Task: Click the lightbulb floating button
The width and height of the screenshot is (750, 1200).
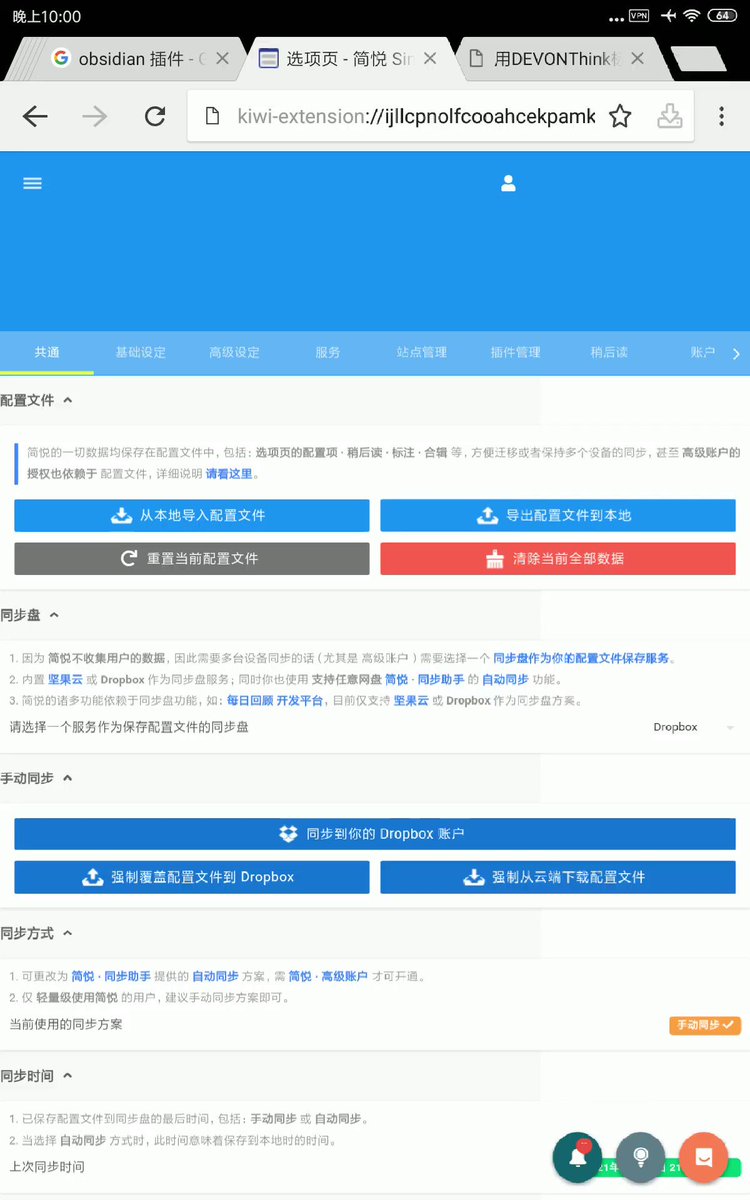Action: pyautogui.click(x=641, y=1158)
